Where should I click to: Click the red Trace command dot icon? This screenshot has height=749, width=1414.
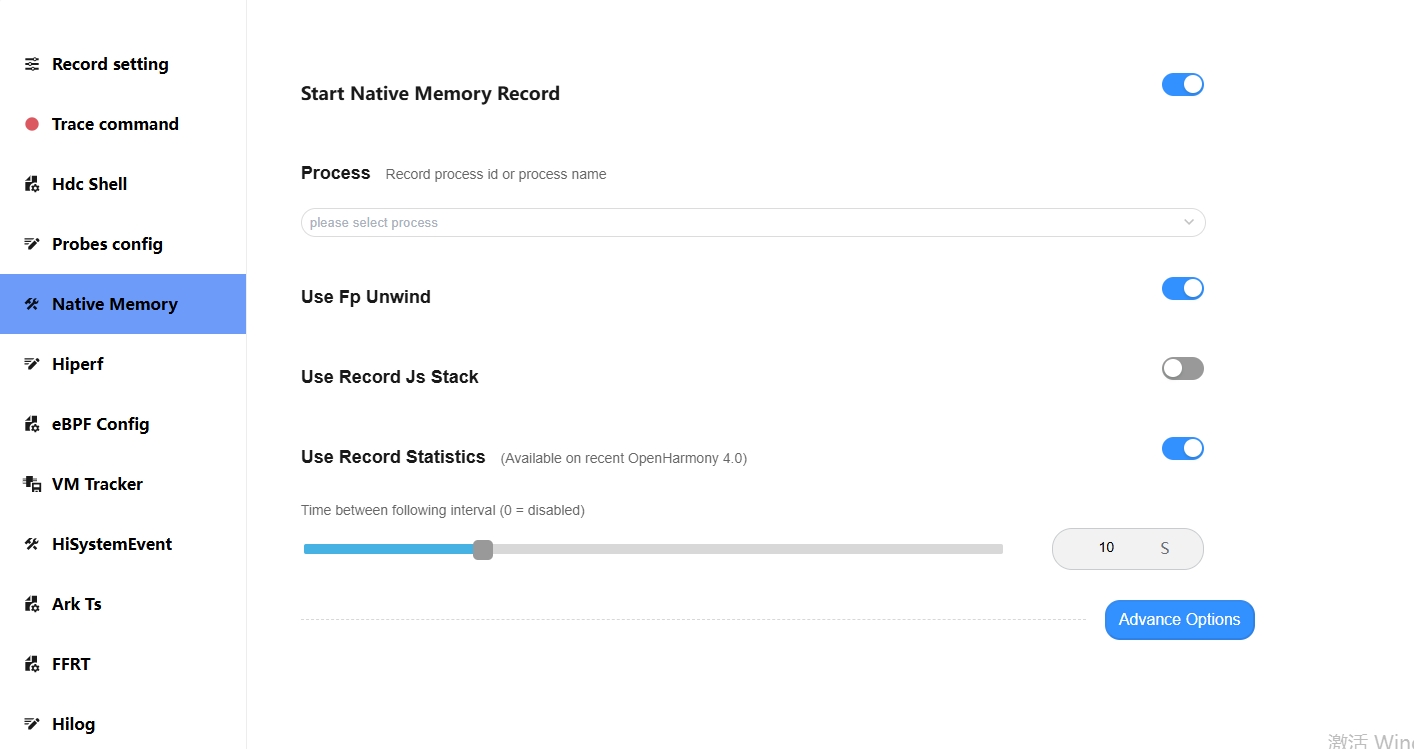click(32, 124)
